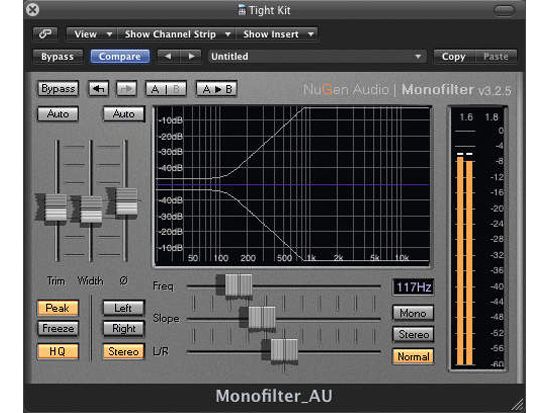Click the 1.8 peak readout

pyautogui.click(x=491, y=117)
